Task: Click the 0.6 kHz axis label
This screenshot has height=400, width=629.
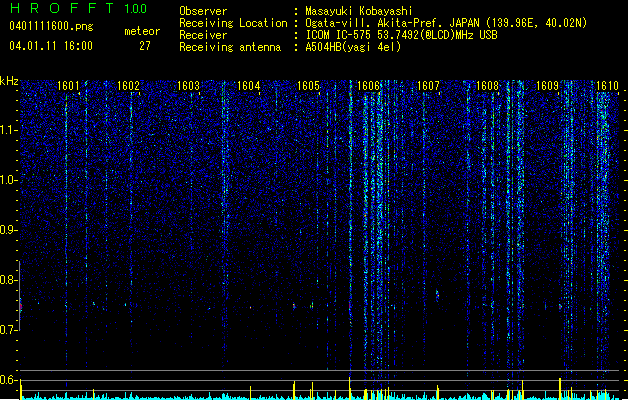Action: tap(8, 380)
